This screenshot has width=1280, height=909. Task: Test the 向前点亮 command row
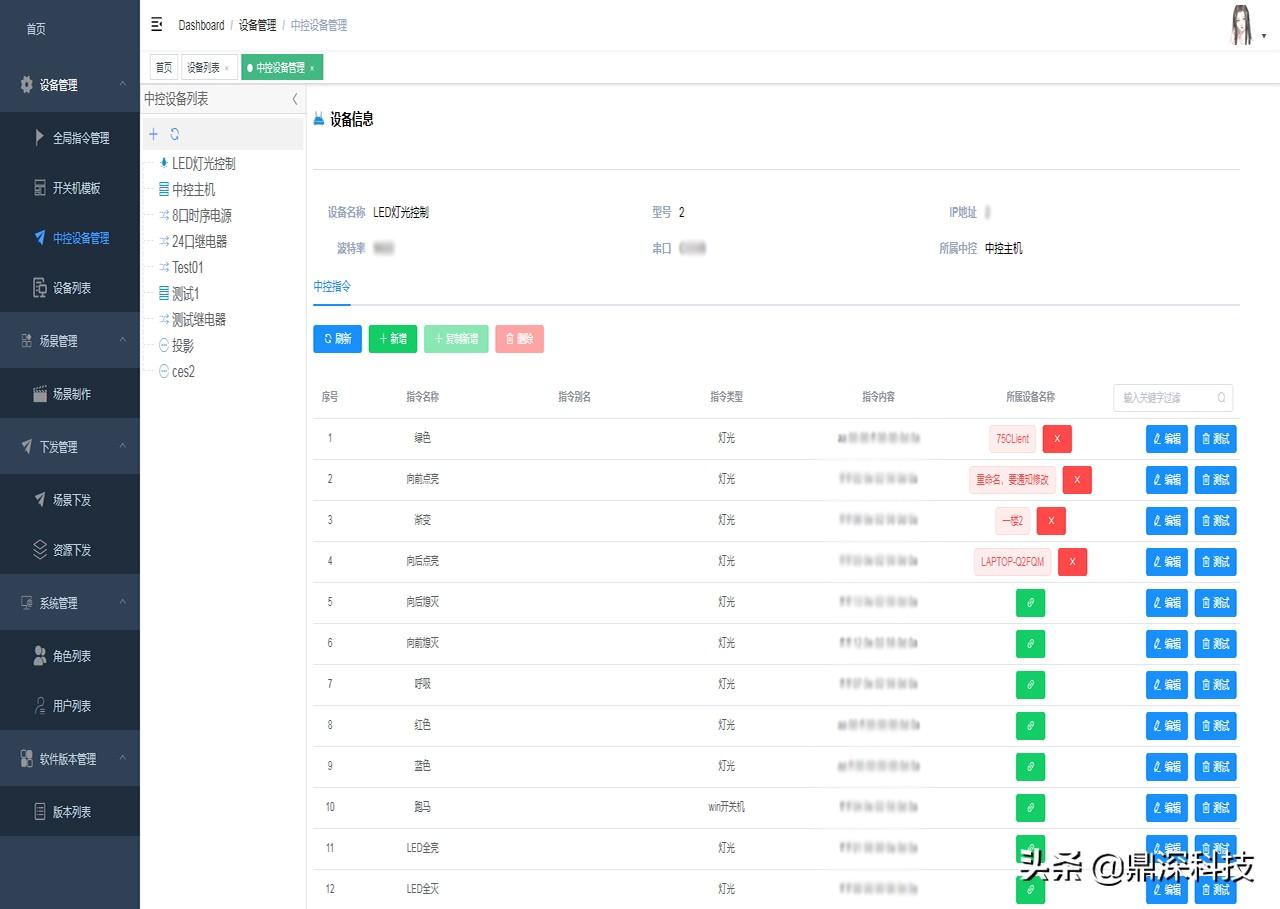(1216, 480)
